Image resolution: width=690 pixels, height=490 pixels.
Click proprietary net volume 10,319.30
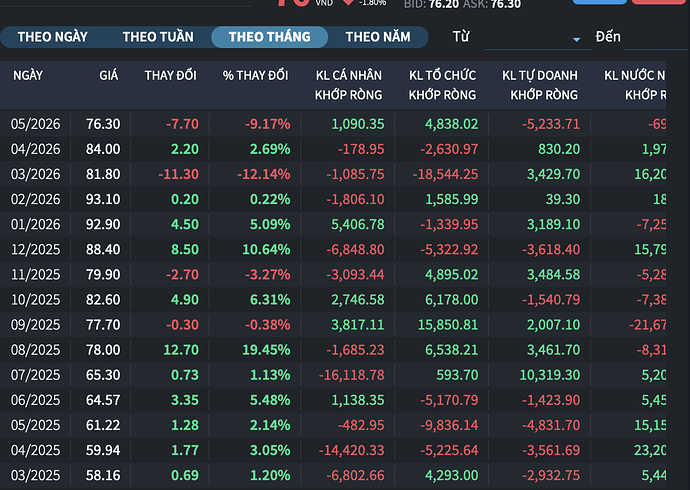click(x=550, y=375)
